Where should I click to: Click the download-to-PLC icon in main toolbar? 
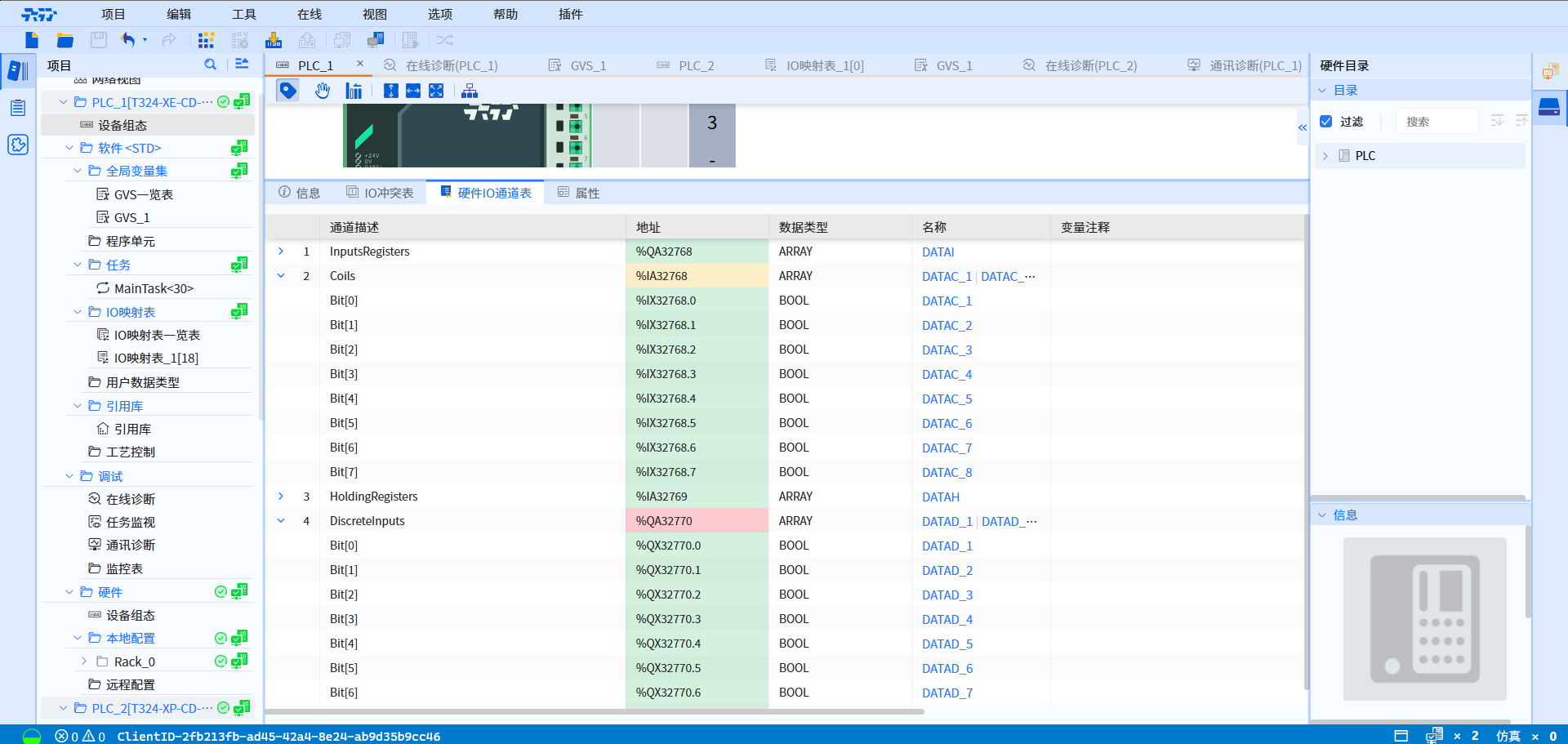click(273, 39)
